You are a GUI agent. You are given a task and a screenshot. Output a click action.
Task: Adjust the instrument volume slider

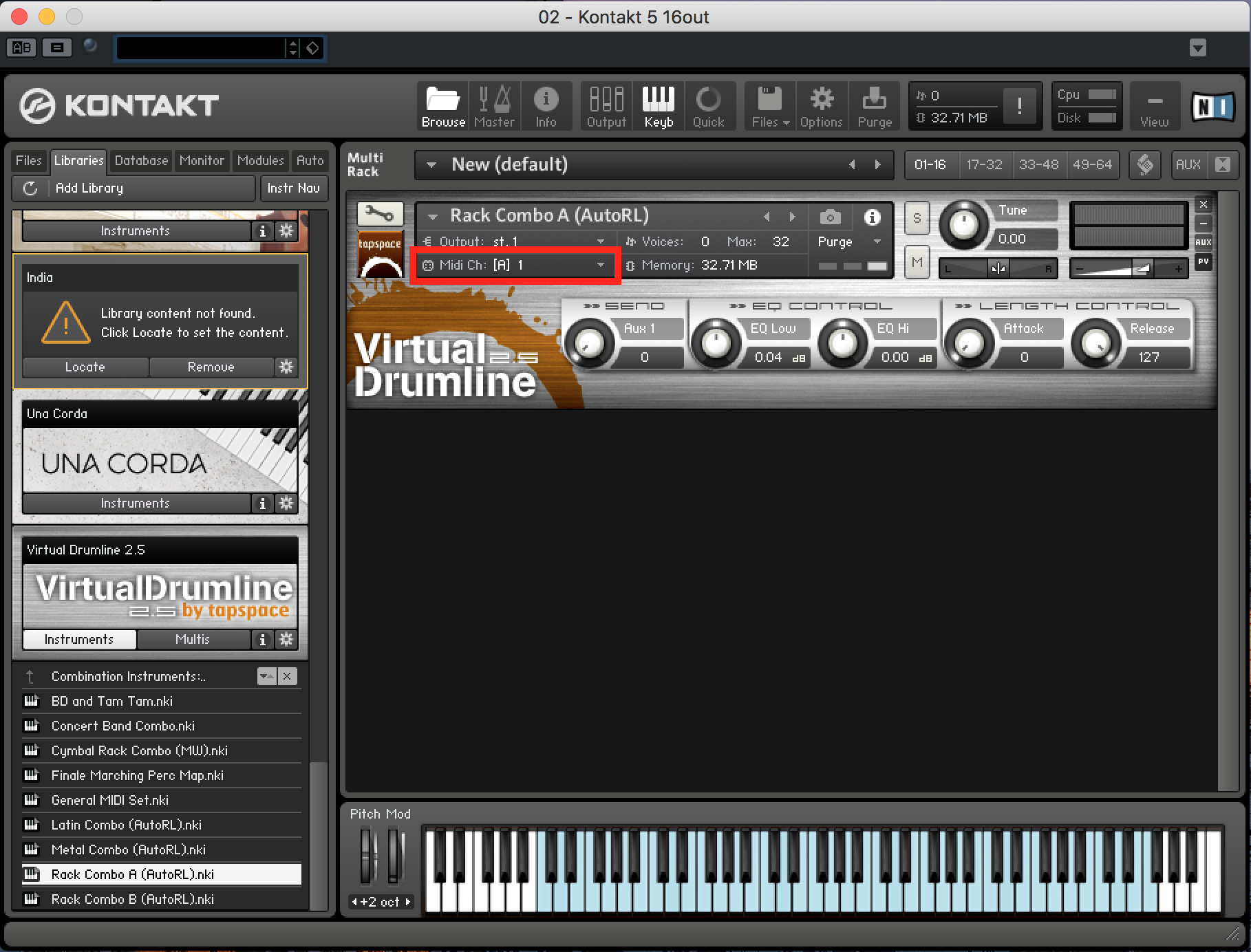(1129, 268)
